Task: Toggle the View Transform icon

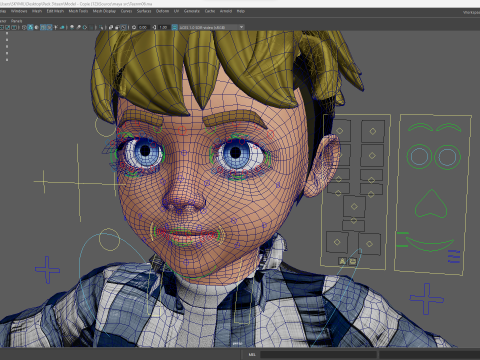Action: (x=174, y=27)
